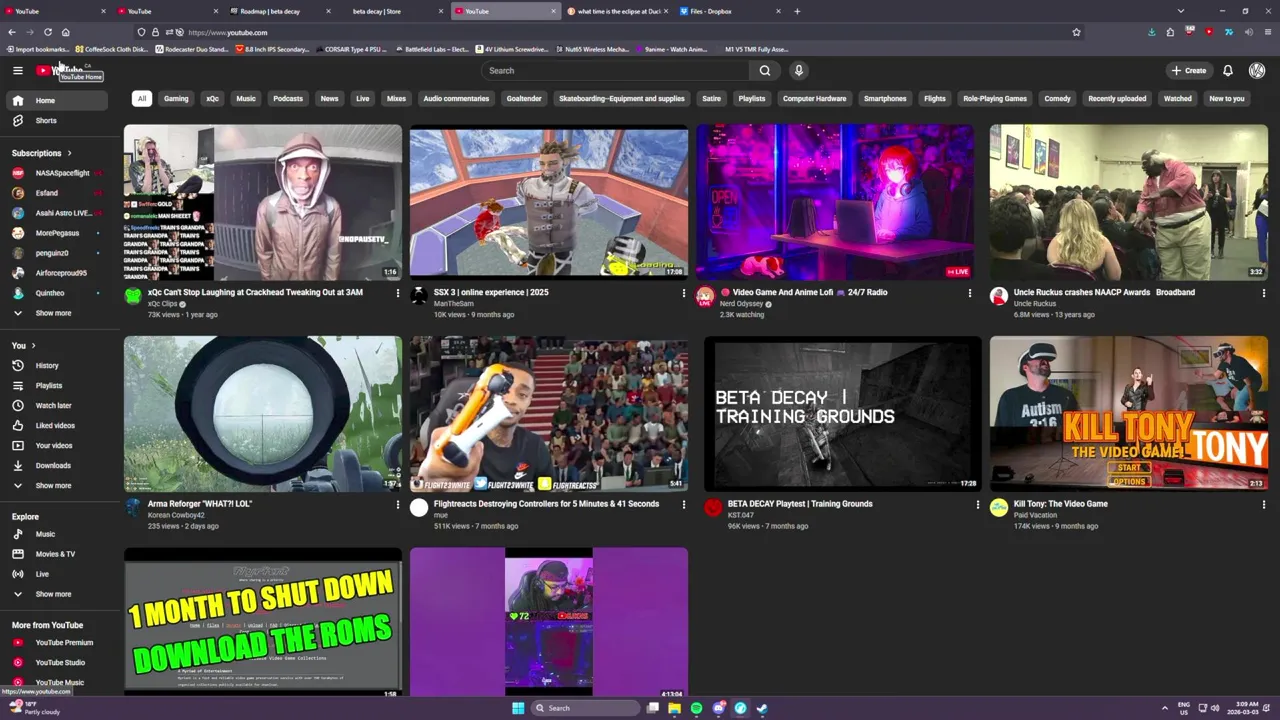Reload the page with browser refresh
The width and height of the screenshot is (1280, 720).
point(47,32)
